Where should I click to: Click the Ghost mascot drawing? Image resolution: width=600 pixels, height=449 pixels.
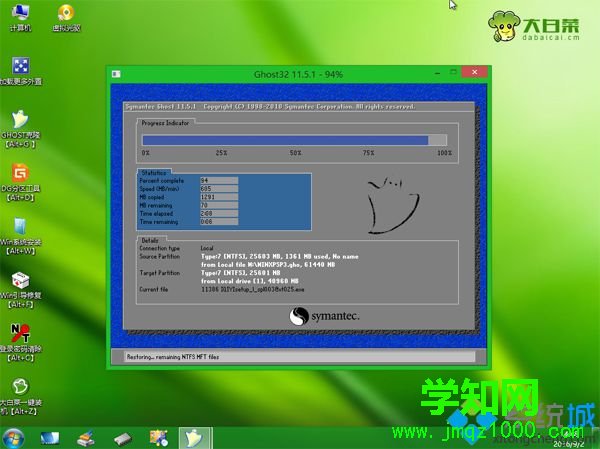click(393, 206)
